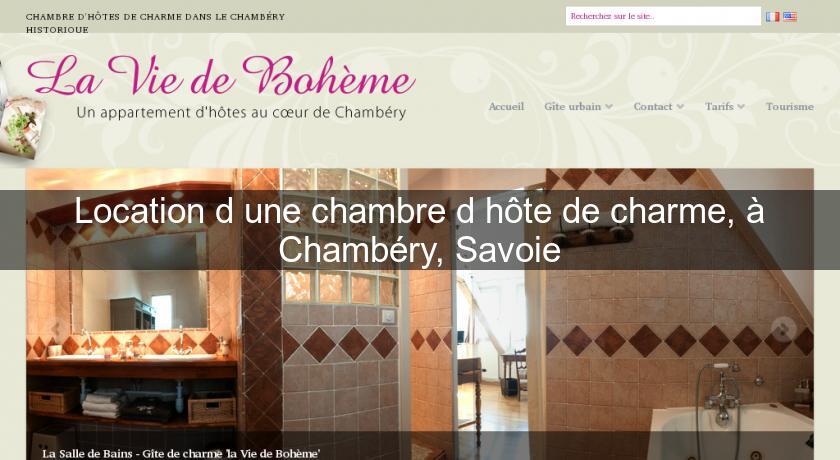Go back with the previous slide arrow
This screenshot has height=460, width=840.
point(56,329)
